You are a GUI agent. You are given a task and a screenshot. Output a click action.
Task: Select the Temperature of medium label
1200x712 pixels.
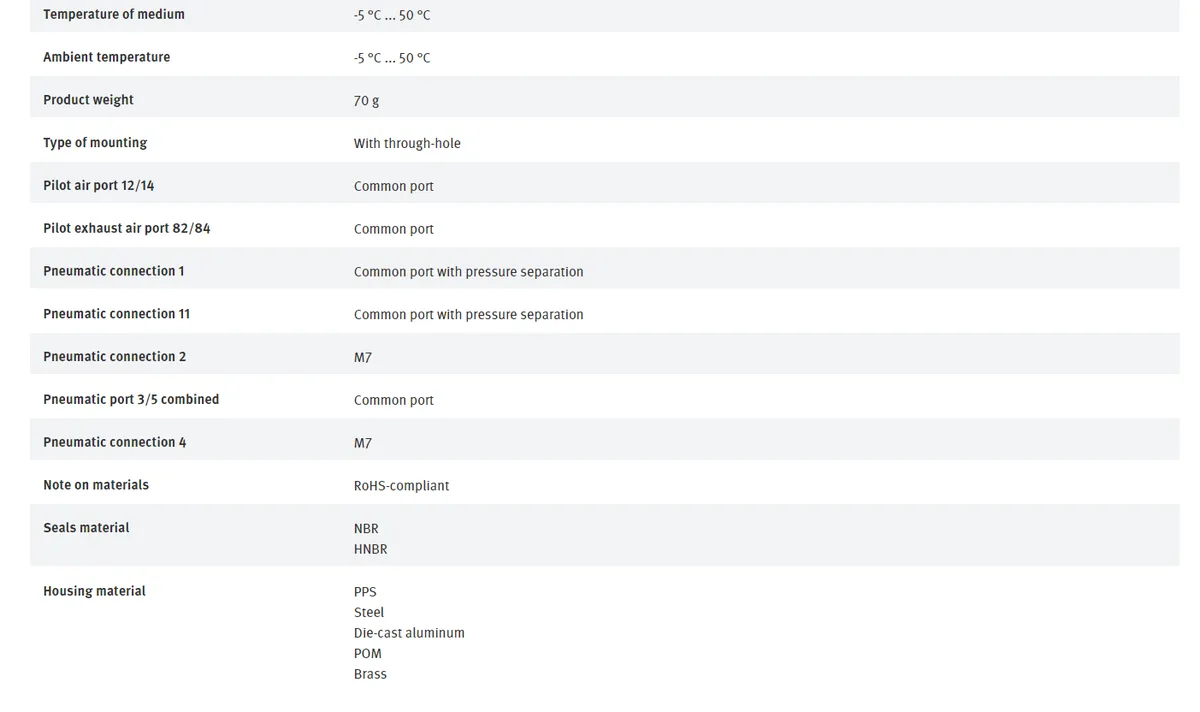point(114,14)
